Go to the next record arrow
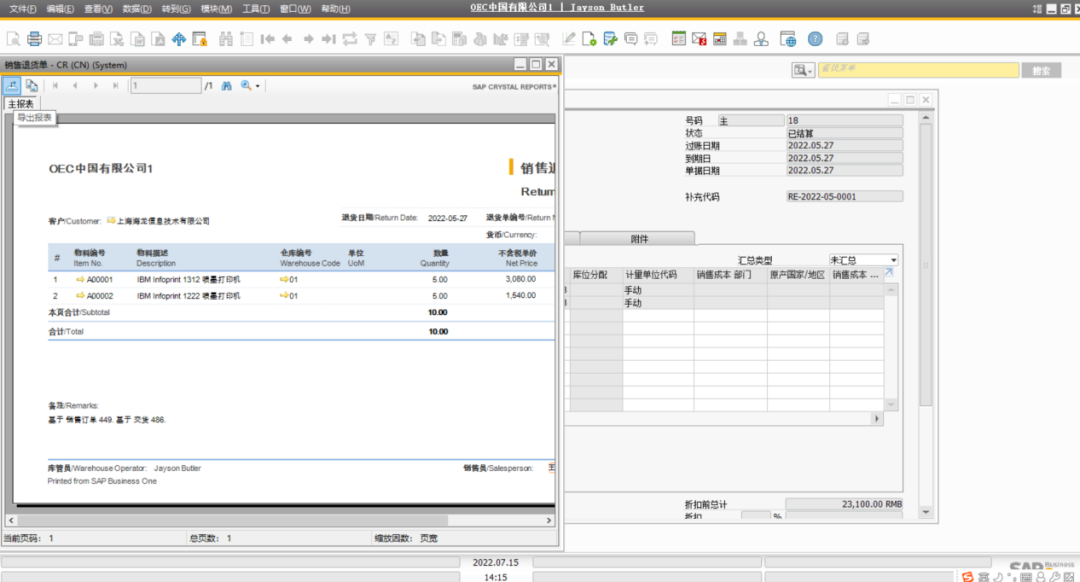1080x582 pixels. click(309, 39)
